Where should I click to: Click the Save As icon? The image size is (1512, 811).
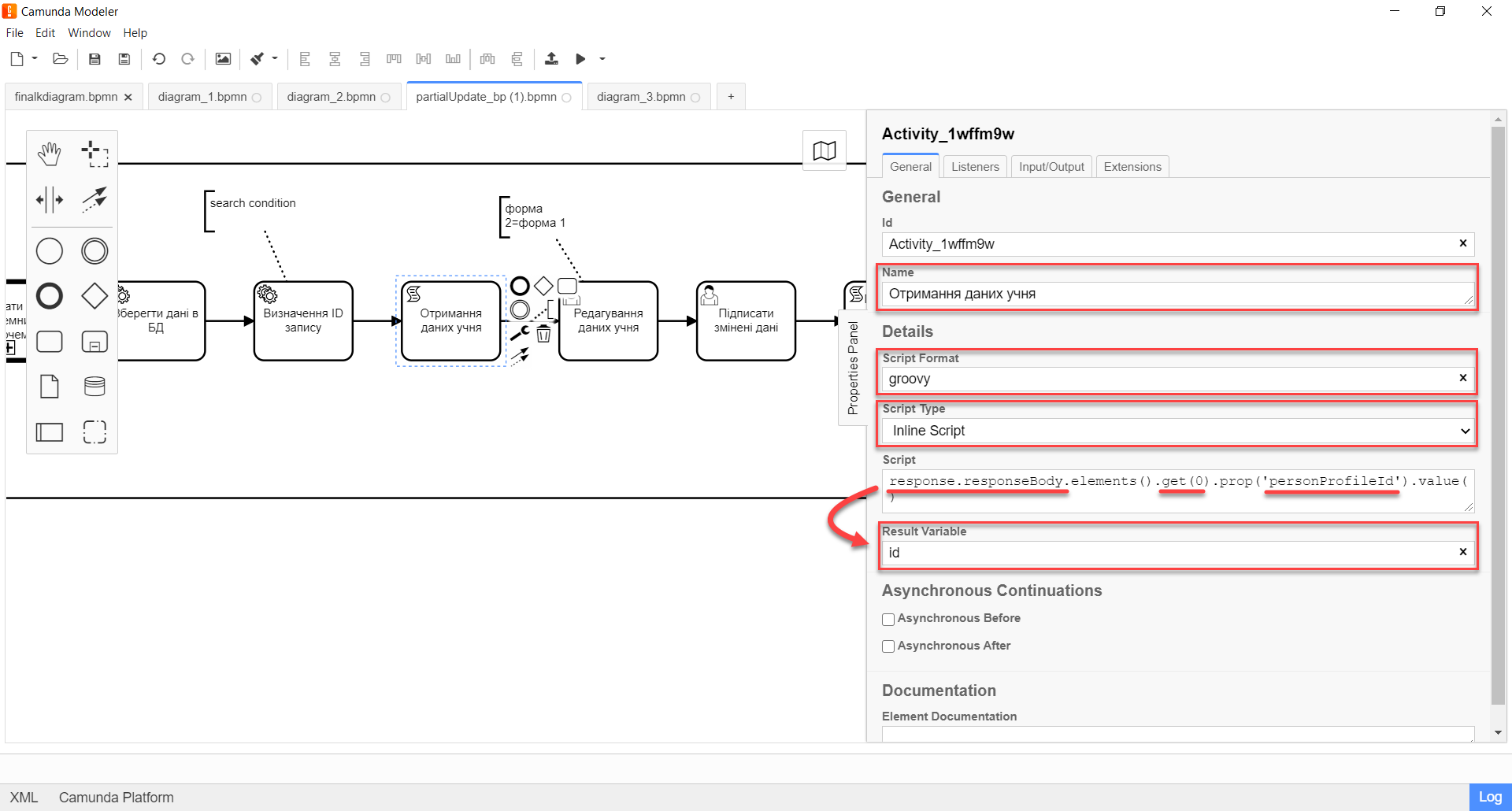coord(124,59)
